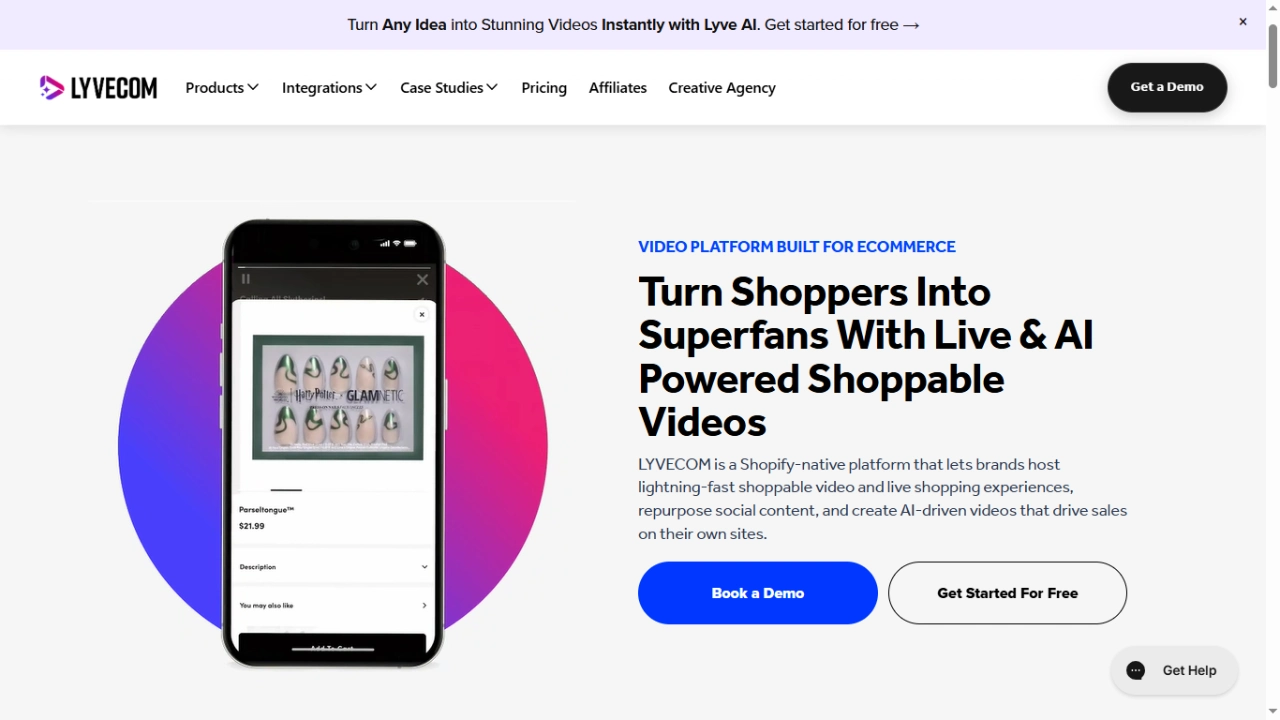Click the Glamnetic nails product image
This screenshot has height=720, width=1280.
pos(338,398)
